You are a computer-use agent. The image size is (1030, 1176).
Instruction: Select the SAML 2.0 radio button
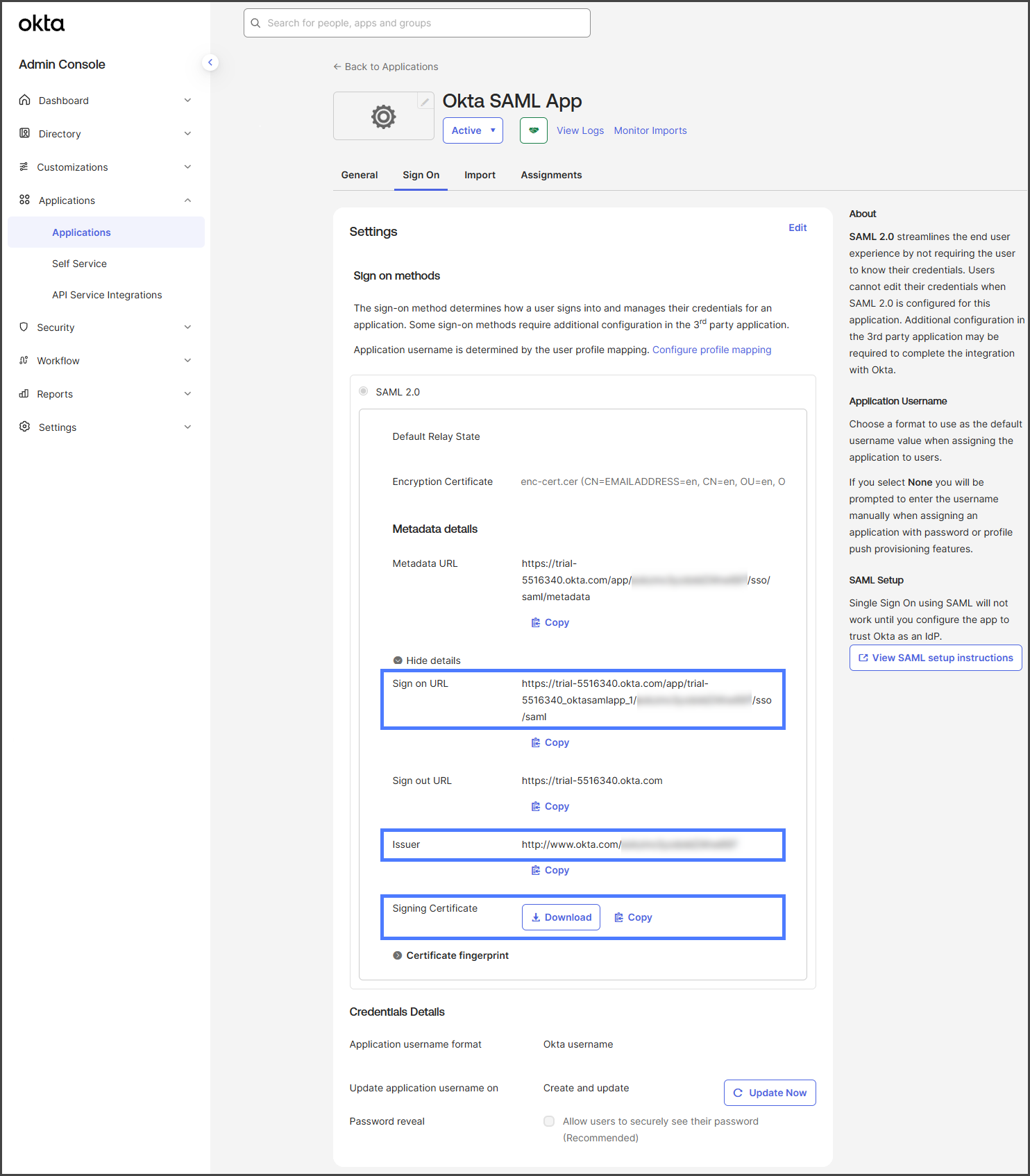click(364, 391)
